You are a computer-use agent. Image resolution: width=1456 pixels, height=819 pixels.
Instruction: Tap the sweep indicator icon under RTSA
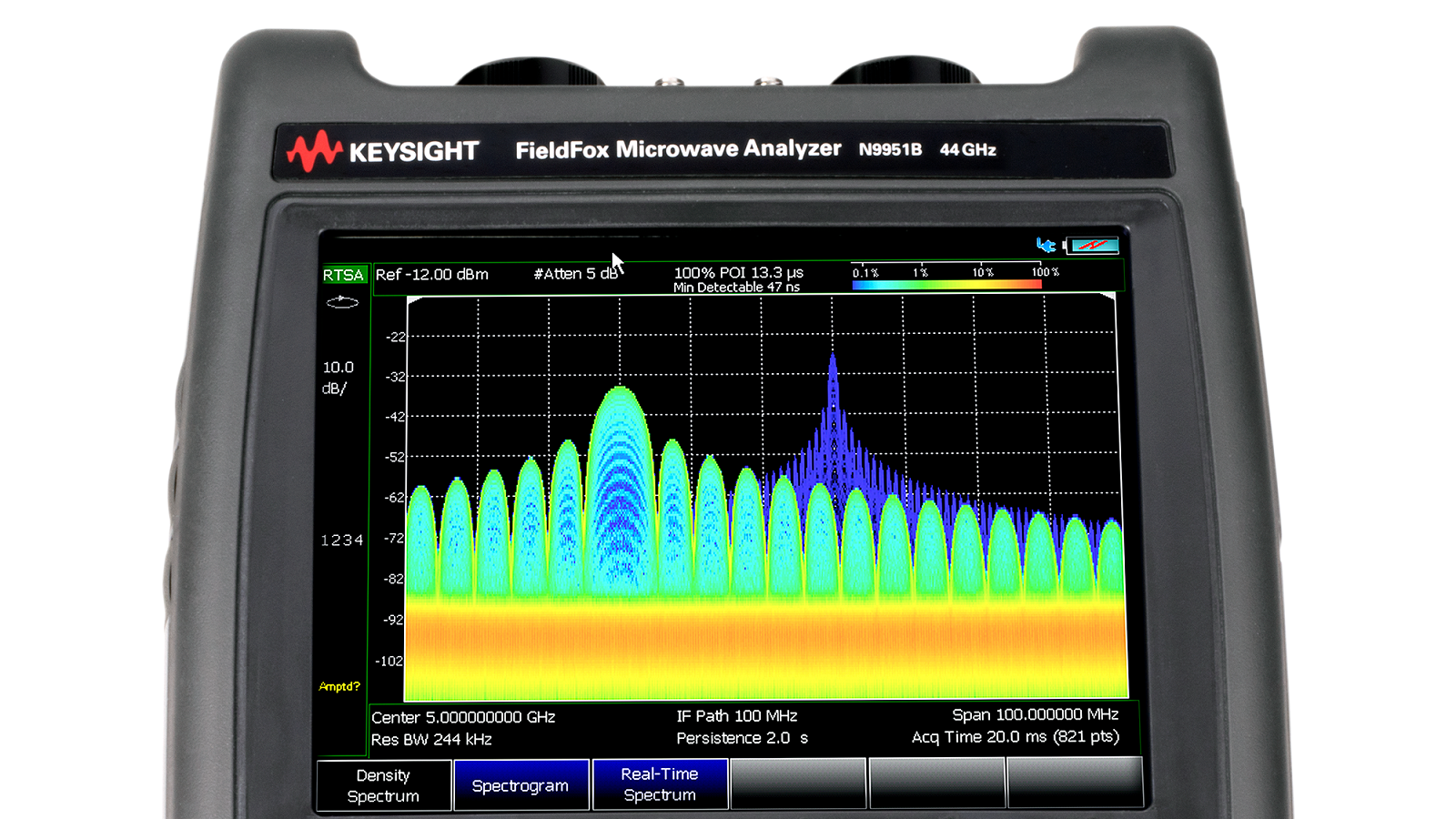pos(342,302)
